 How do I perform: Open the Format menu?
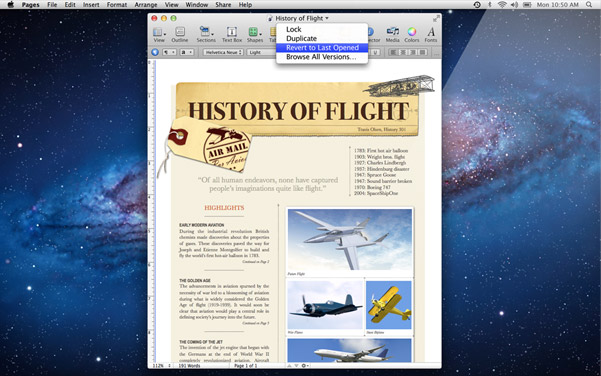pyautogui.click(x=117, y=5)
